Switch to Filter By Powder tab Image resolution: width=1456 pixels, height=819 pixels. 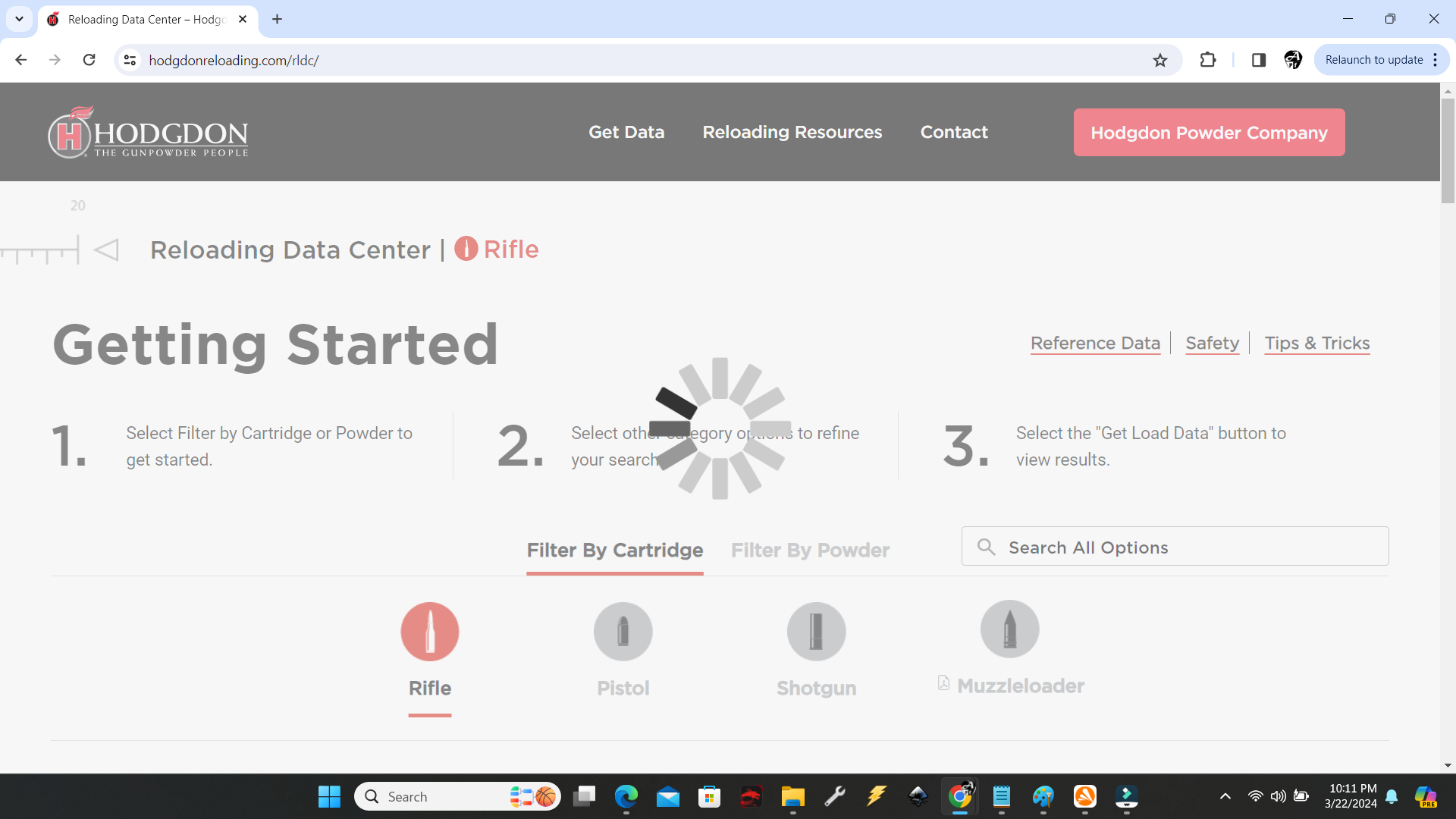[x=810, y=551]
